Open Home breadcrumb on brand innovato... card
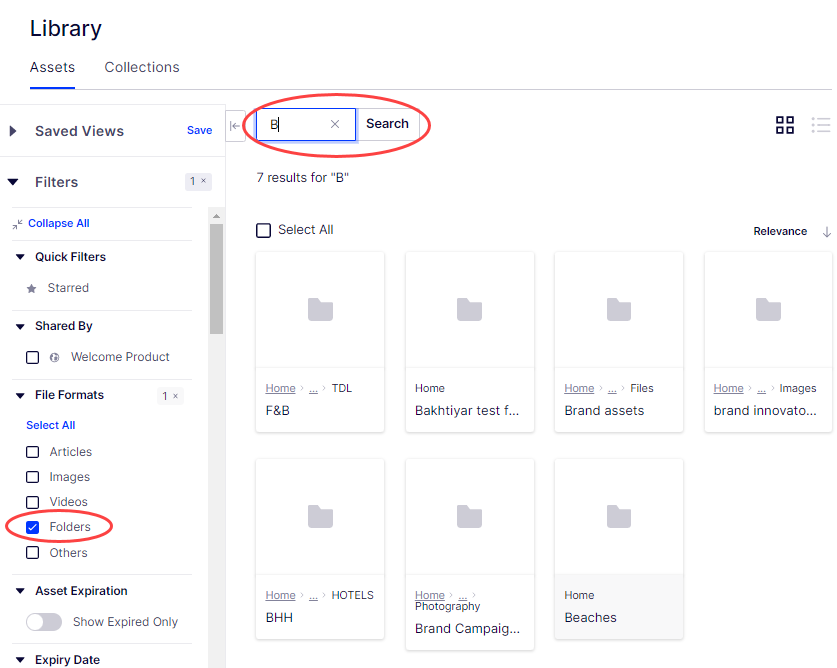 pyautogui.click(x=729, y=388)
